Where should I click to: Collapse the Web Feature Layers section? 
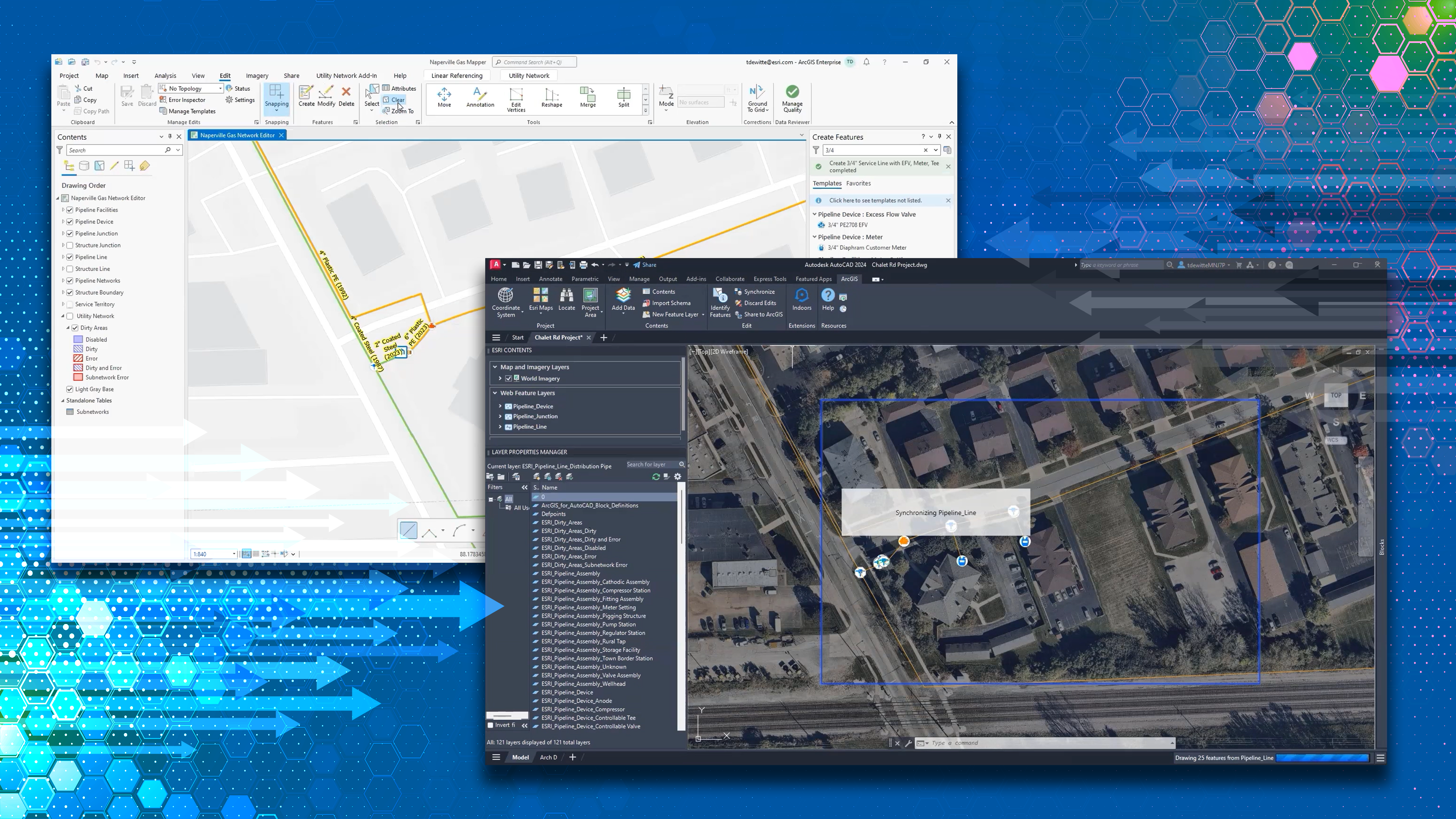click(x=495, y=393)
